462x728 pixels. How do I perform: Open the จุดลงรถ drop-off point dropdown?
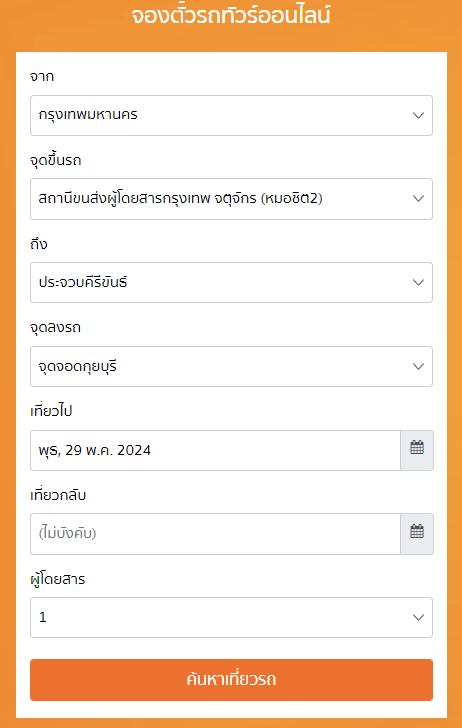[231, 366]
